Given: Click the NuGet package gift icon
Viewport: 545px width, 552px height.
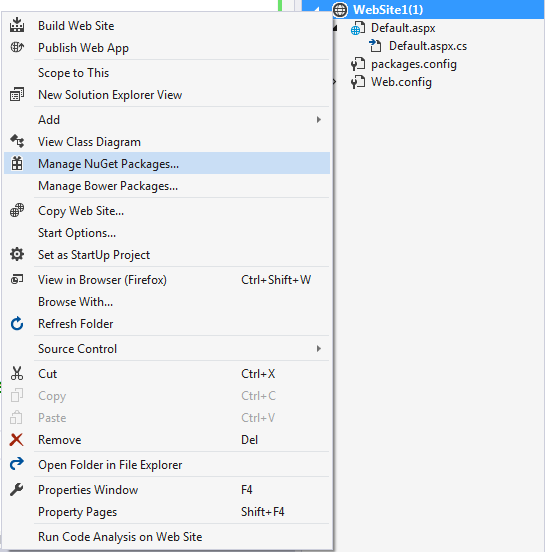Looking at the screenshot, I should pyautogui.click(x=17, y=163).
